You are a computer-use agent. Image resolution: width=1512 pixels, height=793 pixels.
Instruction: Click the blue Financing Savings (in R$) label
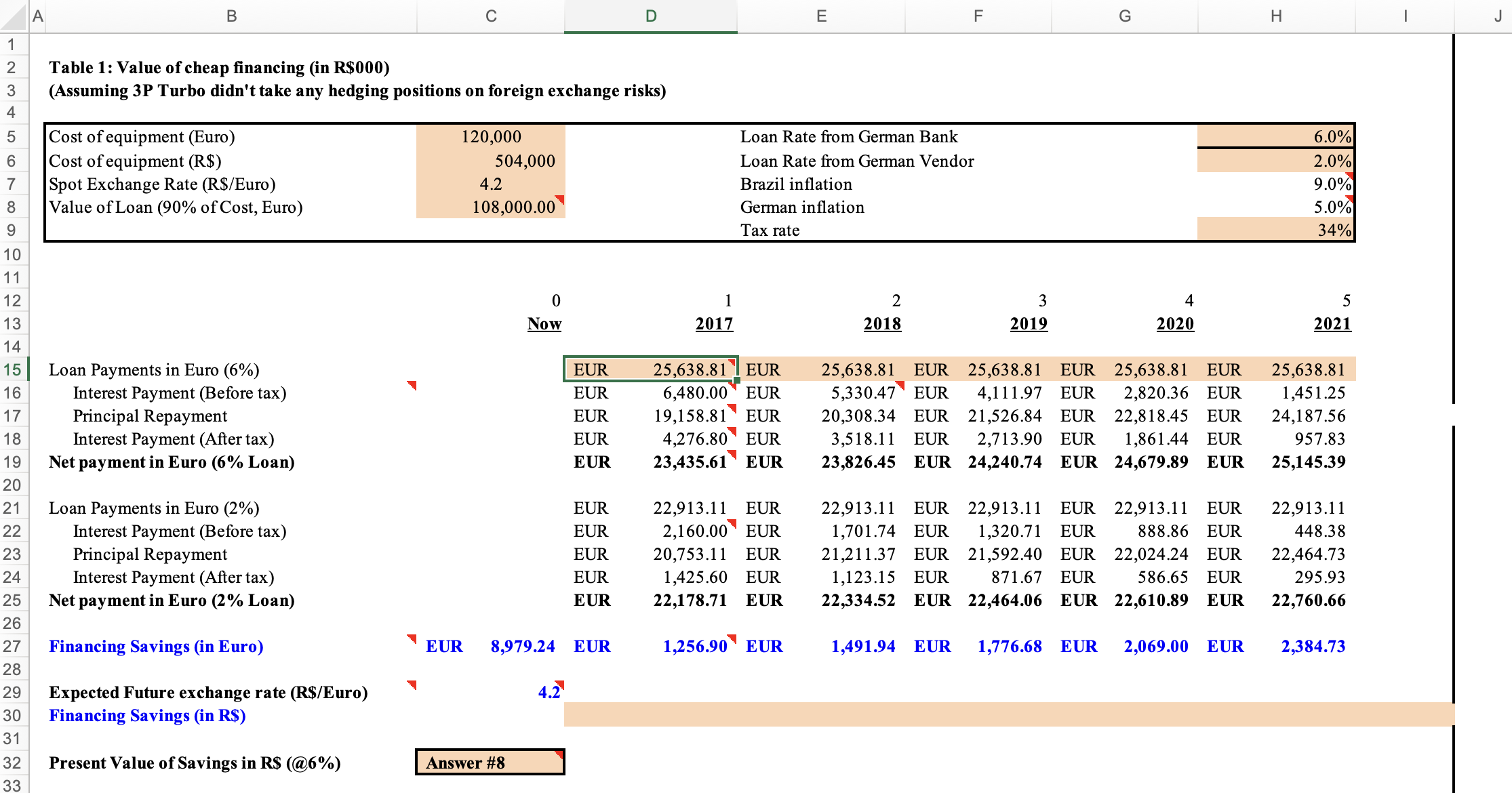pyautogui.click(x=146, y=715)
